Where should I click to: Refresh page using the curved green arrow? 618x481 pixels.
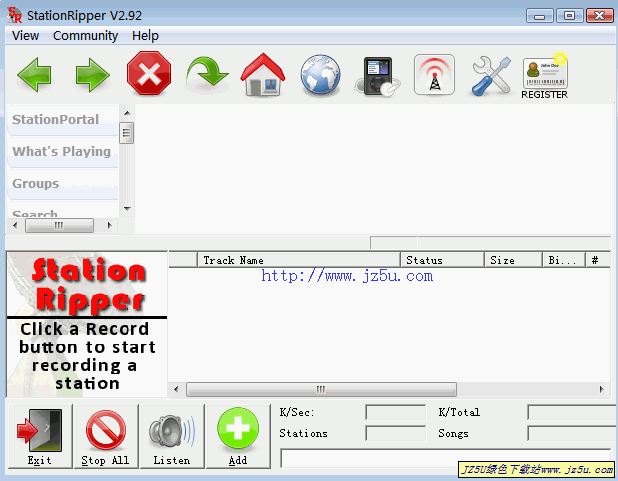click(207, 73)
